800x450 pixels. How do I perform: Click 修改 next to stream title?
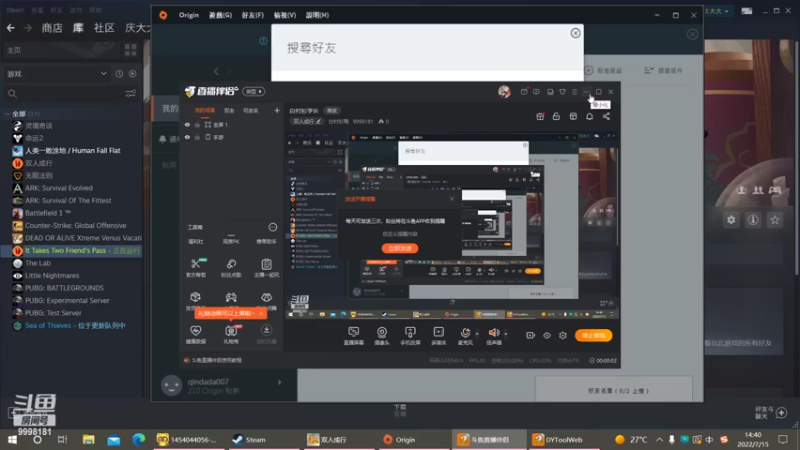[x=332, y=111]
